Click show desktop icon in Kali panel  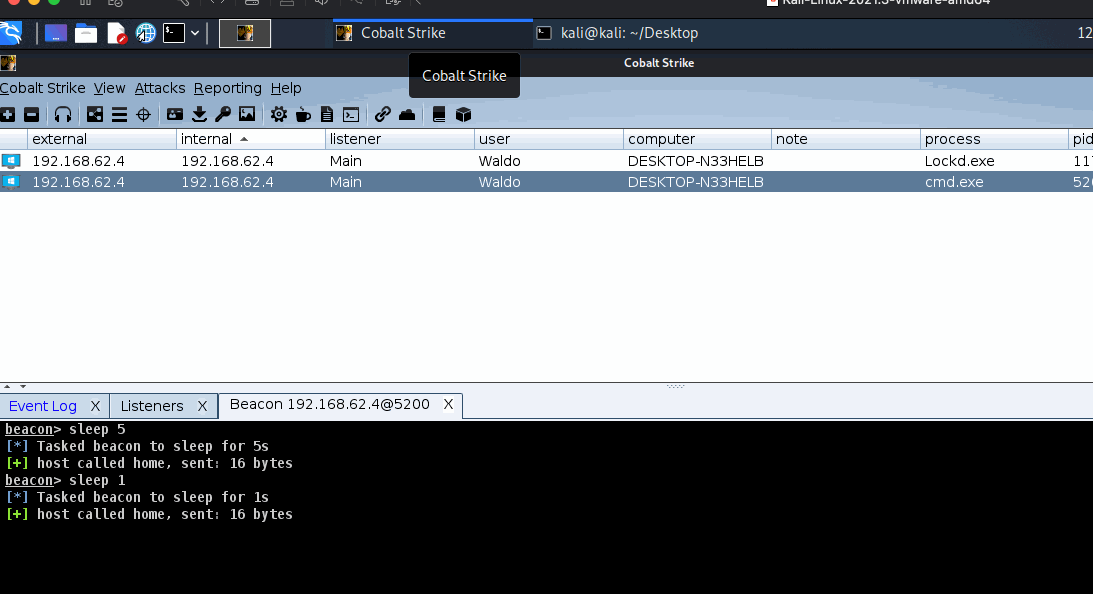[56, 33]
